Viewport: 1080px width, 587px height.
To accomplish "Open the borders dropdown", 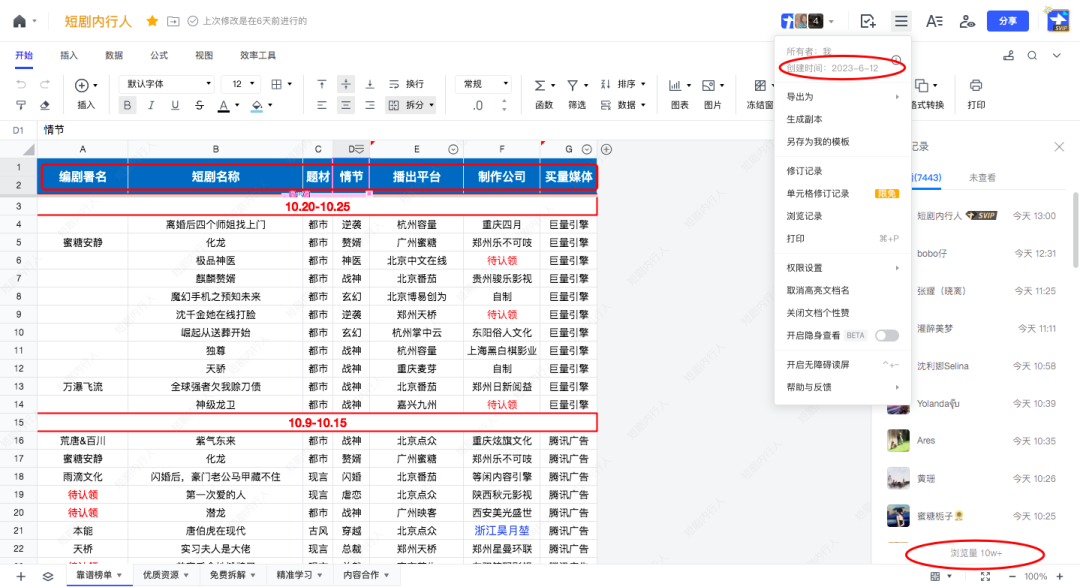I will point(281,84).
